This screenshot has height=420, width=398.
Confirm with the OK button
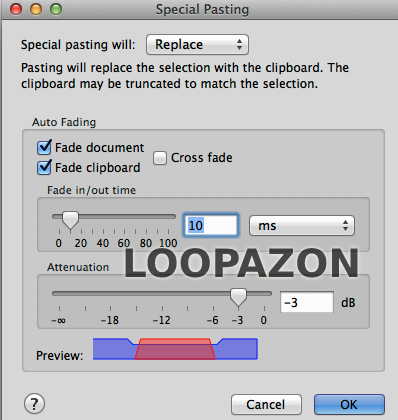349,405
